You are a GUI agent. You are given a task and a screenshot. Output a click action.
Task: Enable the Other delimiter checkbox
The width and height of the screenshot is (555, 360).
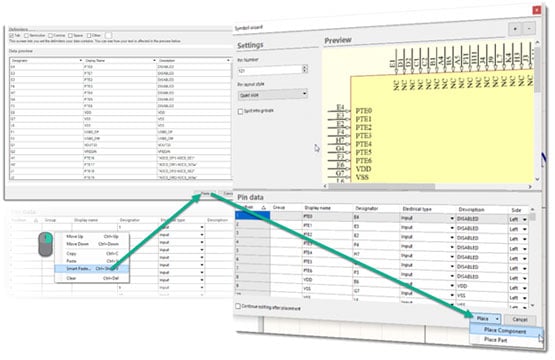pos(89,36)
